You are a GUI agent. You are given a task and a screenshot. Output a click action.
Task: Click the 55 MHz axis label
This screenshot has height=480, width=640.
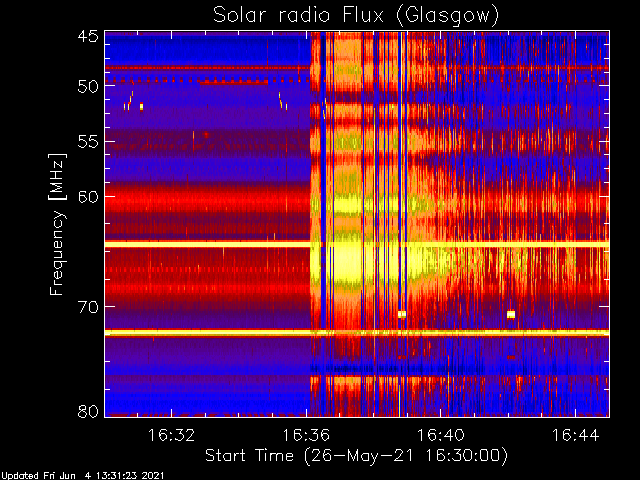[x=88, y=142]
